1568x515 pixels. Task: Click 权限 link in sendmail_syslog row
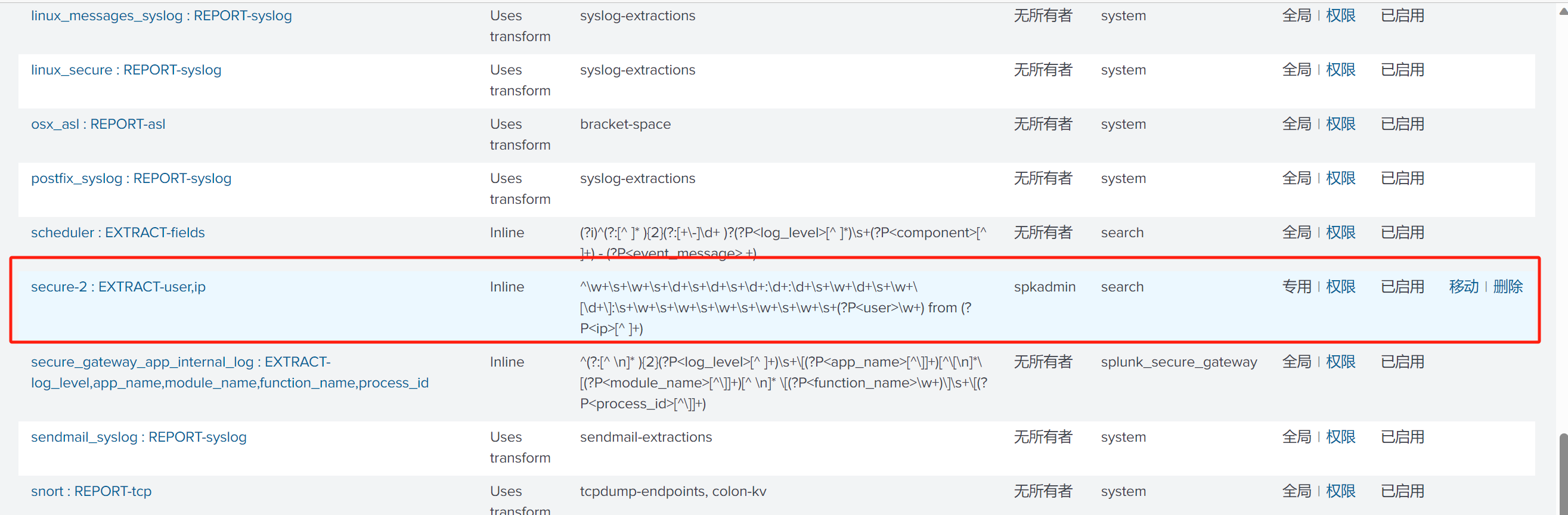pyautogui.click(x=1340, y=437)
